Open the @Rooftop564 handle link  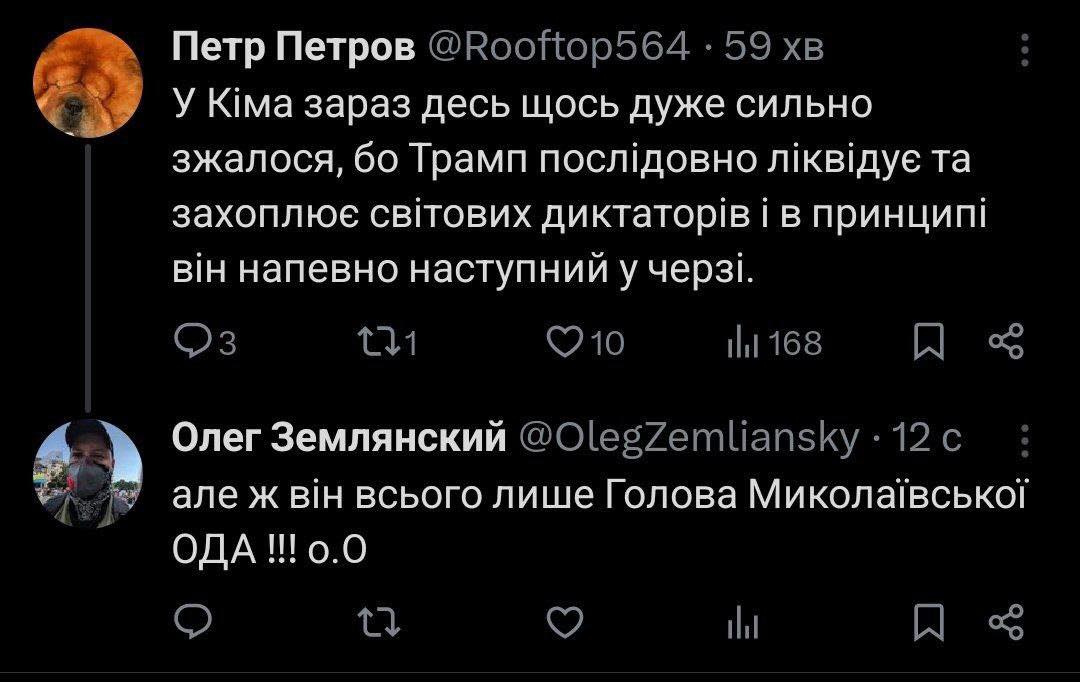click(x=559, y=46)
